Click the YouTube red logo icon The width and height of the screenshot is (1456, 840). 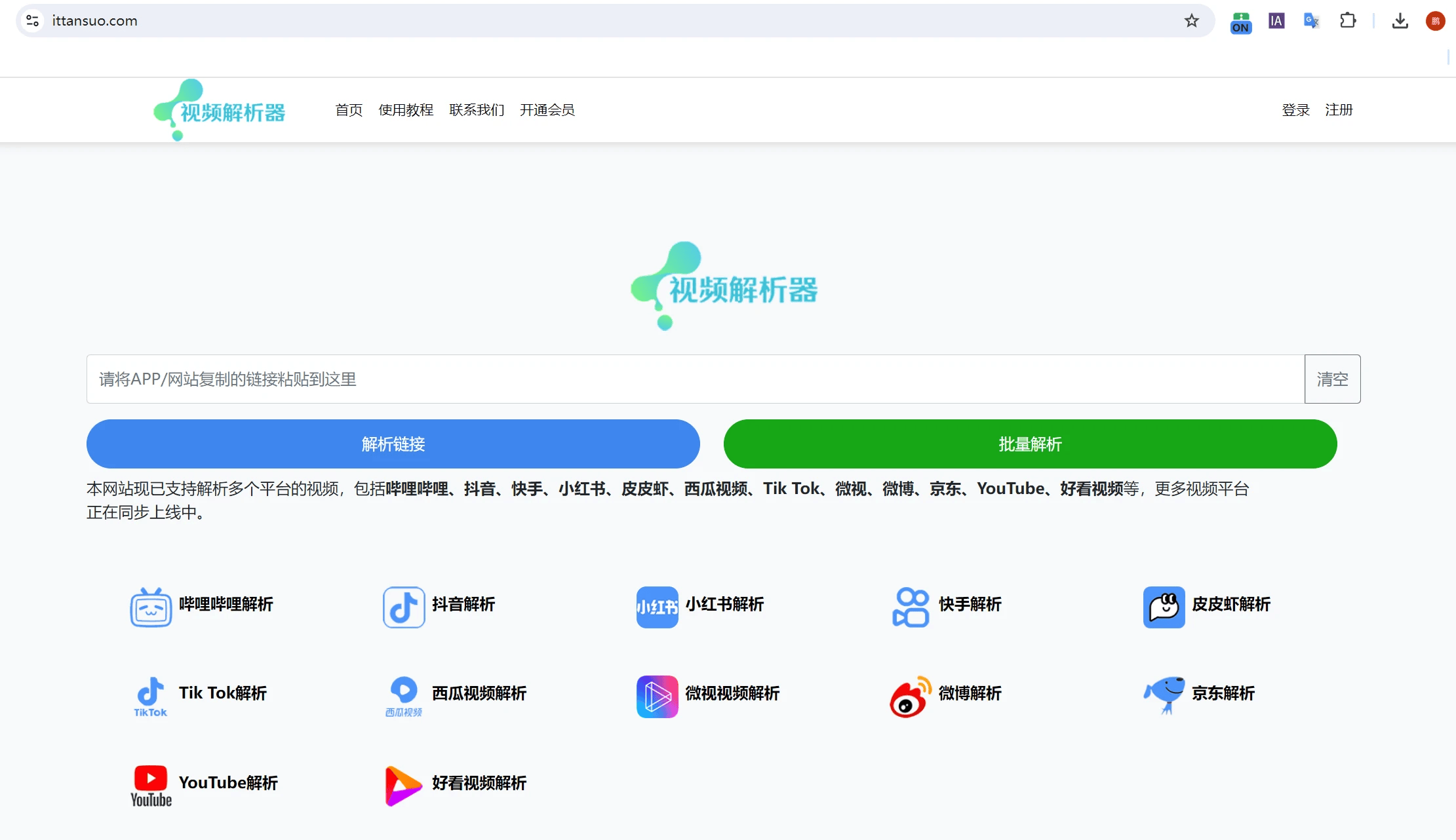click(x=151, y=786)
